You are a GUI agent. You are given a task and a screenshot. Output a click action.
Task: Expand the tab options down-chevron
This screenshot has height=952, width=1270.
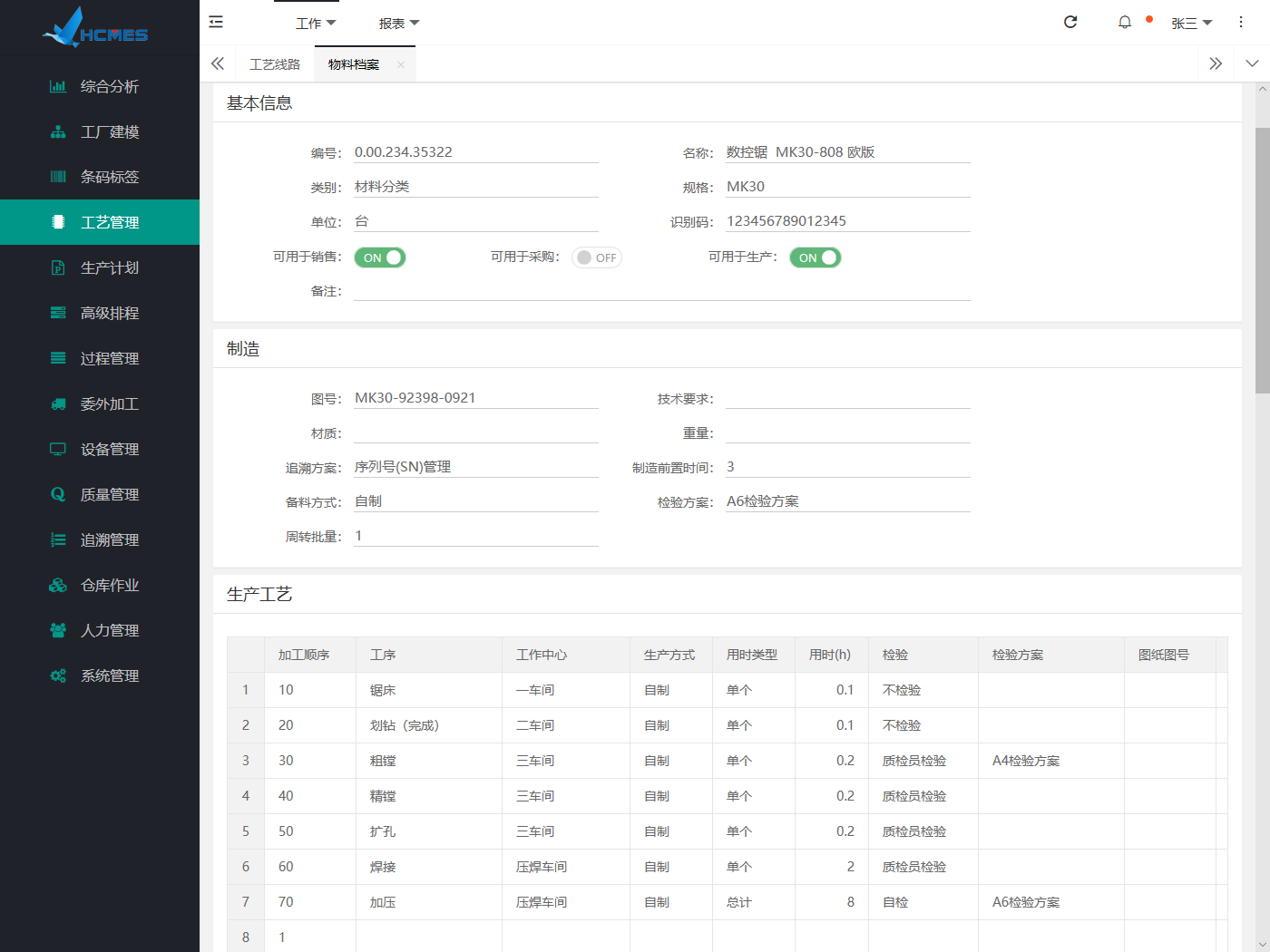click(1253, 63)
